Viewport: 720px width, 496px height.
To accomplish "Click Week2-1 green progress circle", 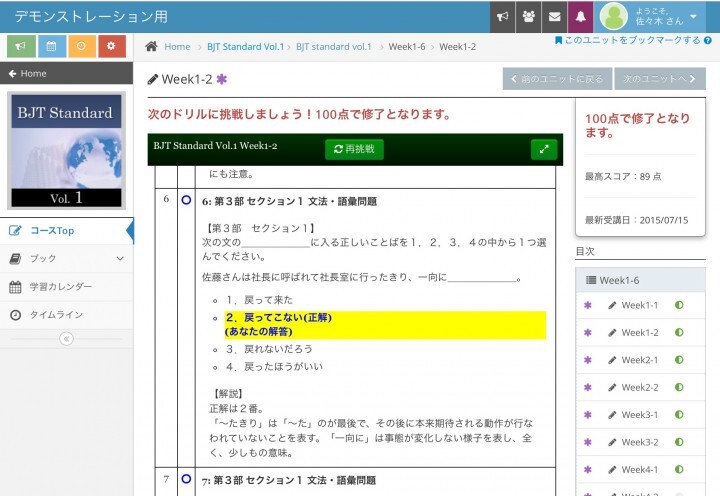I will (679, 360).
